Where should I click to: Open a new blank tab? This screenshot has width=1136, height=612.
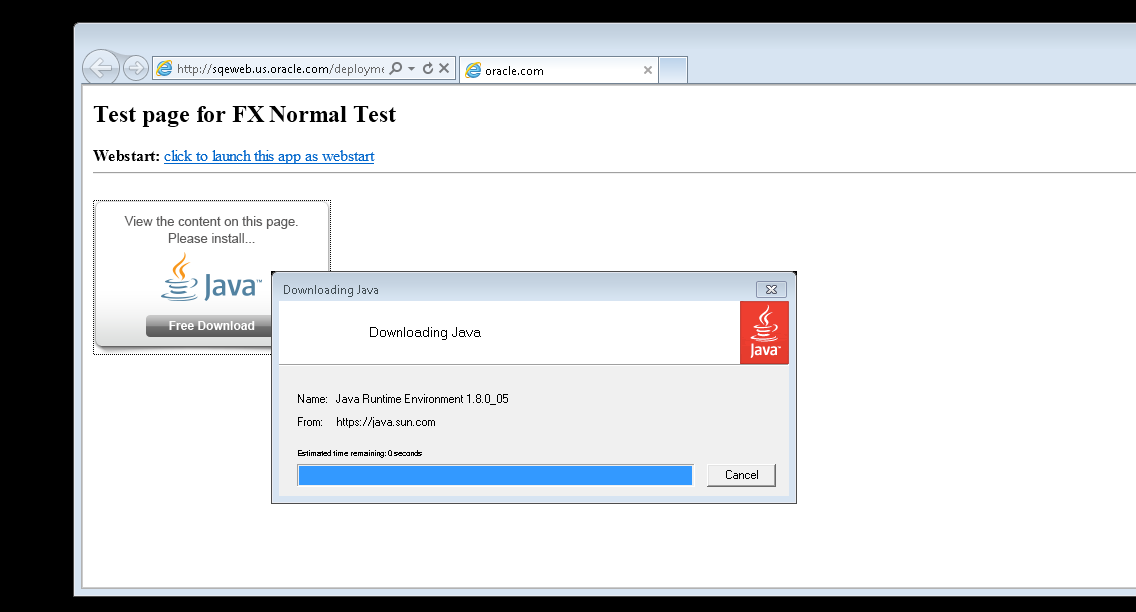[x=673, y=70]
